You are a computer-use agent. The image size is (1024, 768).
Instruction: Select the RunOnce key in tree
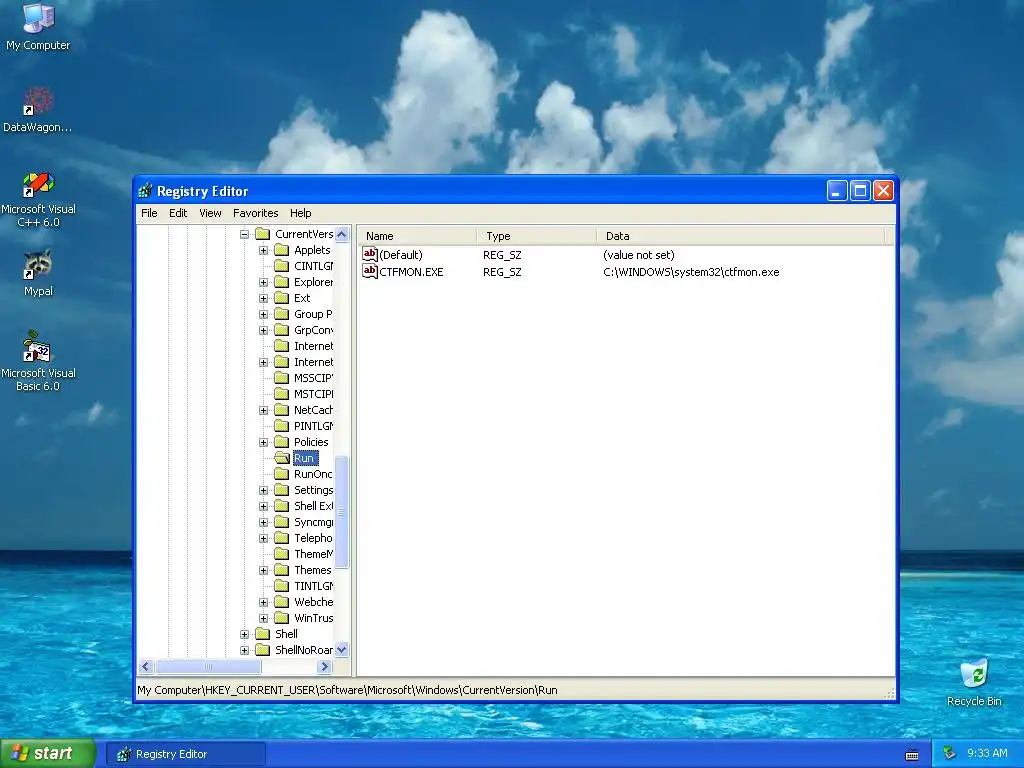tap(313, 474)
